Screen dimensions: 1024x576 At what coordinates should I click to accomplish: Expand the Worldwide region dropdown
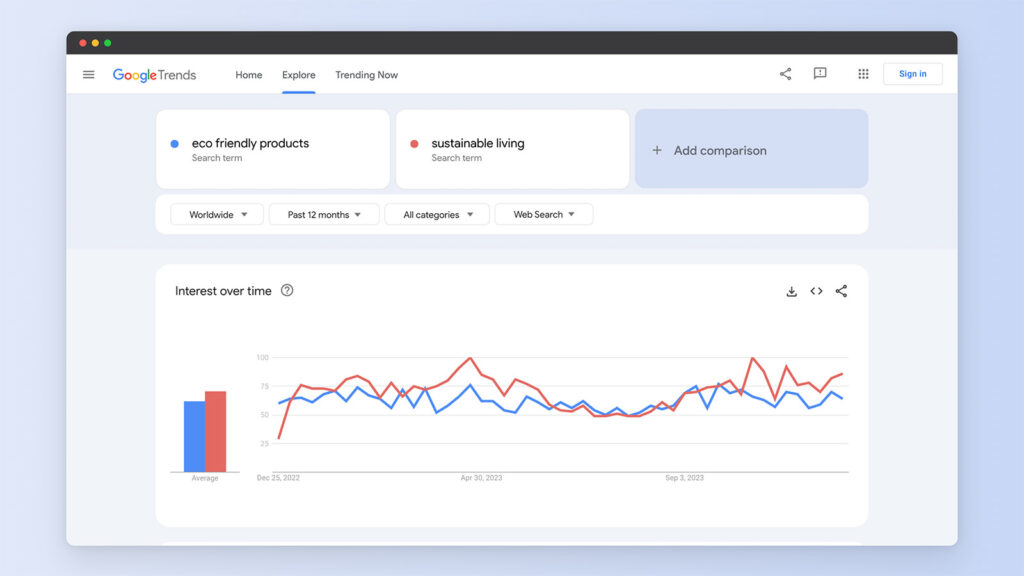pos(217,215)
